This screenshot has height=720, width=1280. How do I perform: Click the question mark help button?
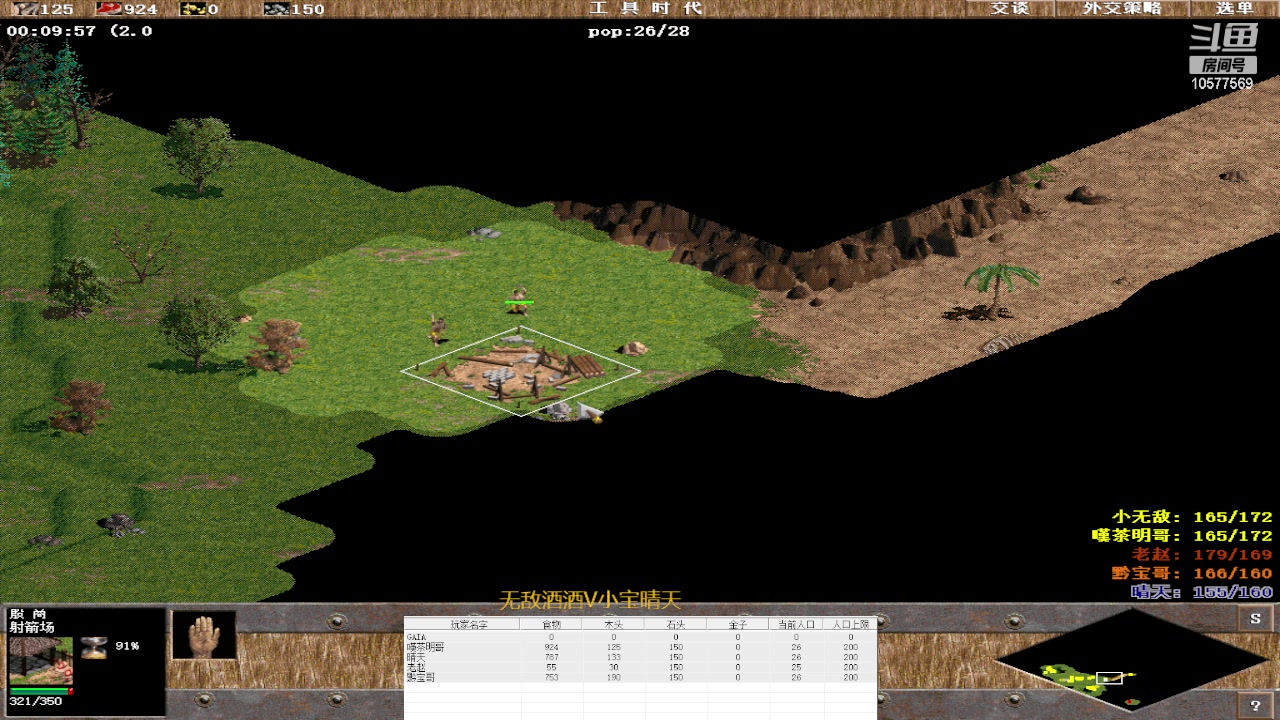pyautogui.click(x=1255, y=706)
